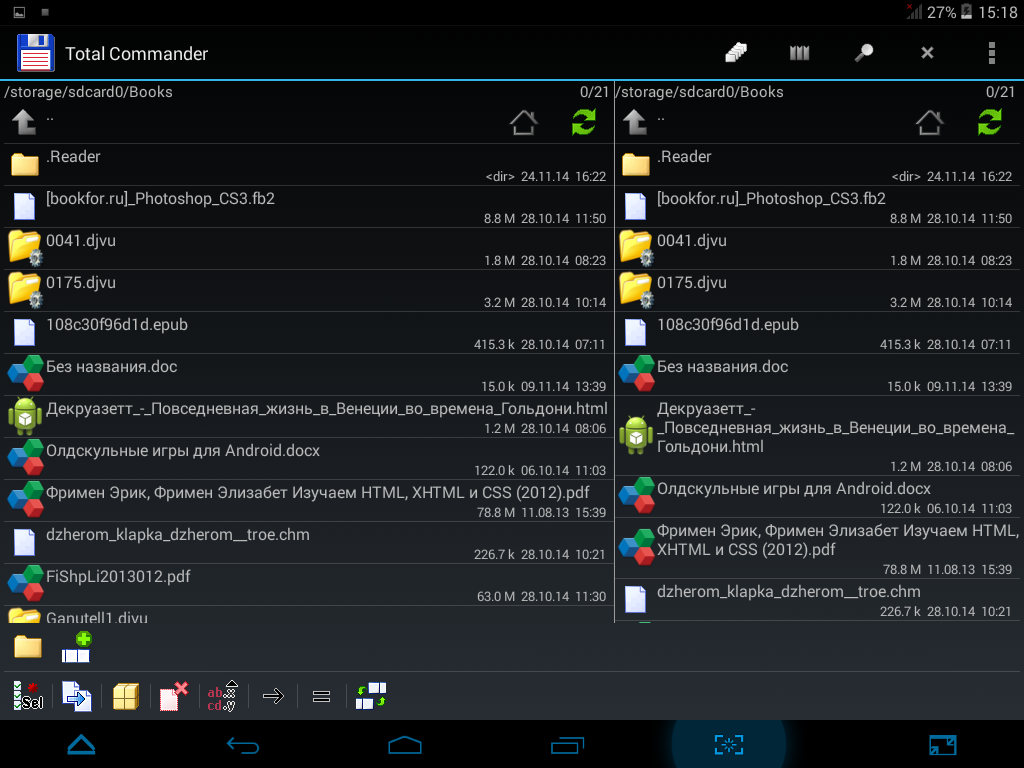The height and width of the screenshot is (768, 1024).
Task: Tap the screen resize nav bar icon
Action: click(x=942, y=745)
